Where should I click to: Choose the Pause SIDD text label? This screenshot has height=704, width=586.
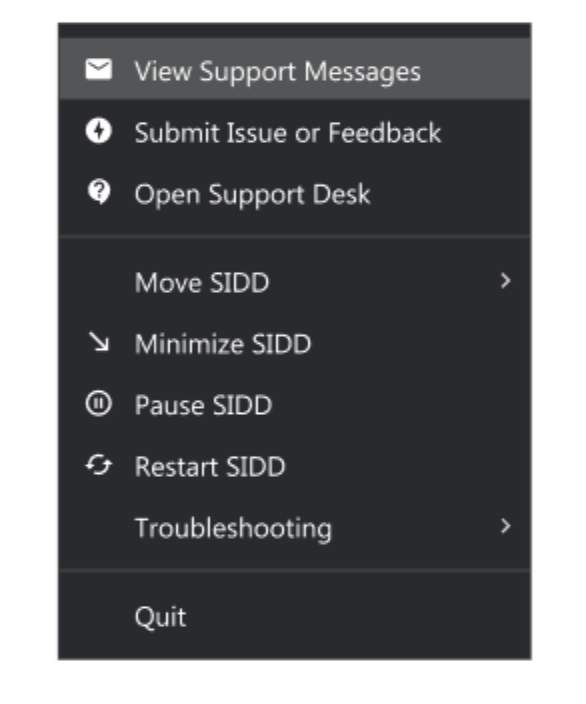[203, 405]
